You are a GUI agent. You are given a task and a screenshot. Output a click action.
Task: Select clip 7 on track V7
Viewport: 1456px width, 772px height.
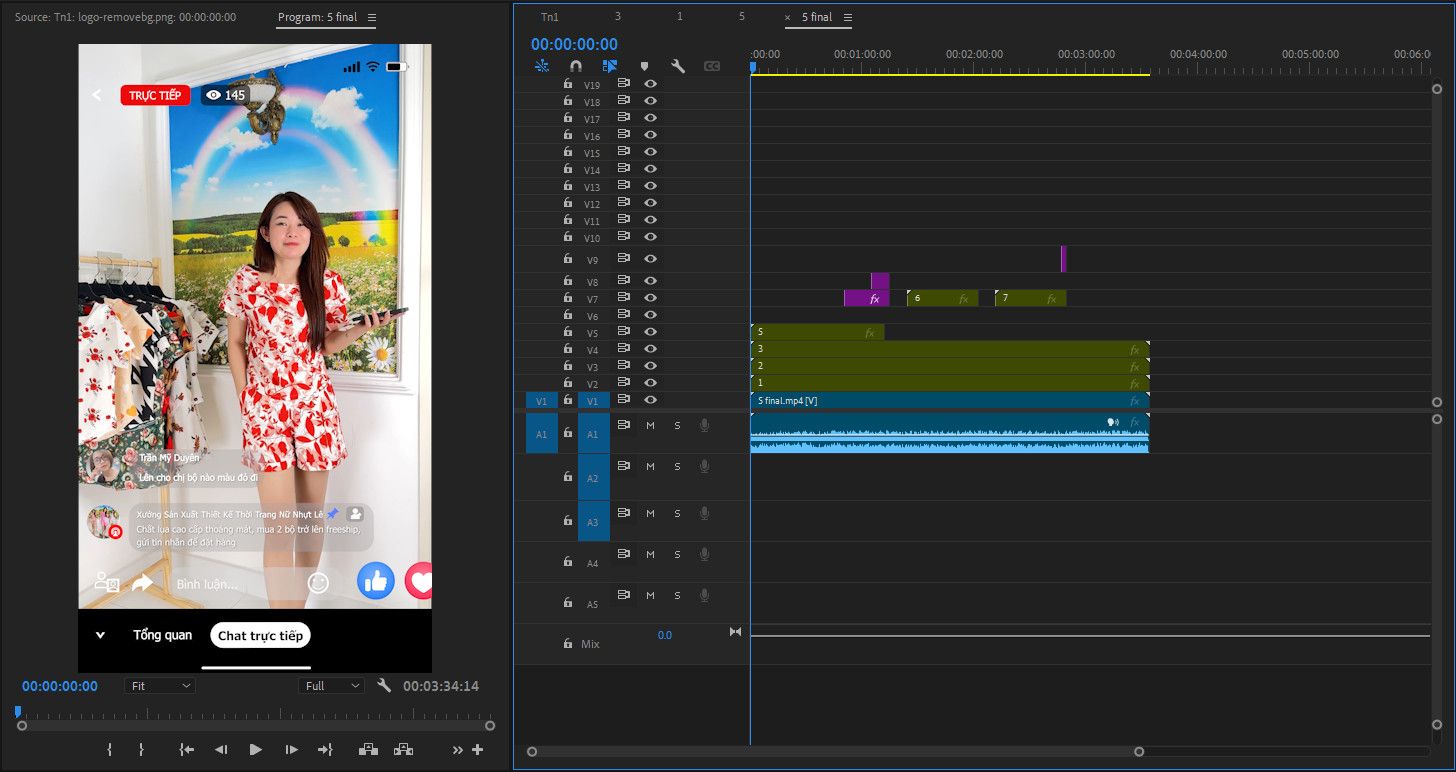(x=1030, y=298)
